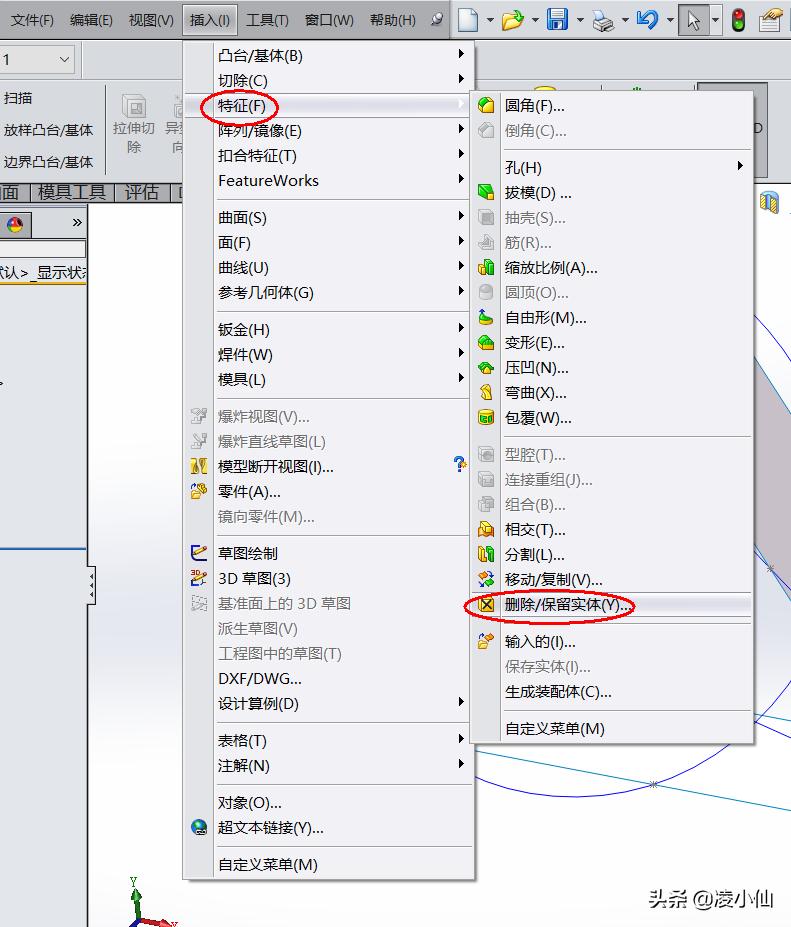Open the Options icon in toolbar
791x927 pixels.
click(770, 20)
